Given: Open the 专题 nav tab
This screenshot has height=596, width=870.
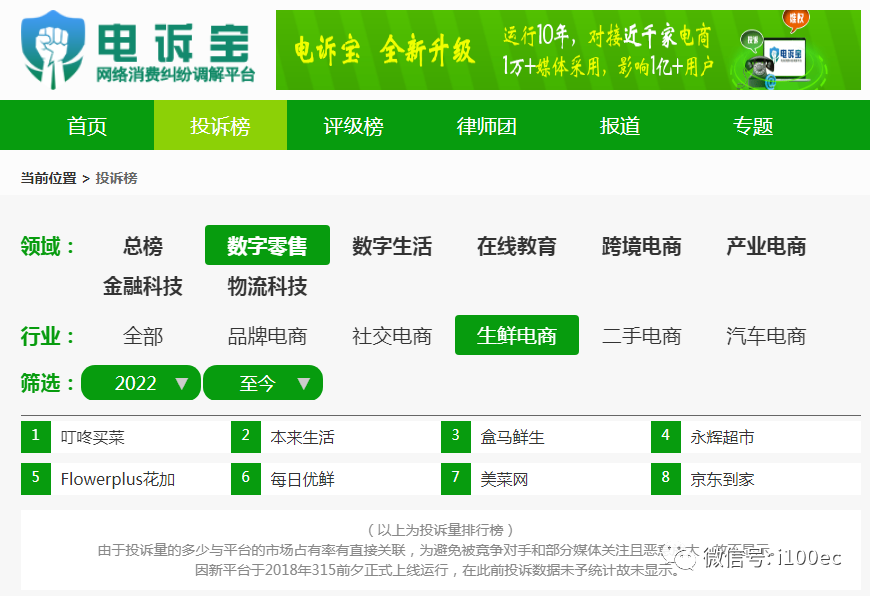Looking at the screenshot, I should coord(753,126).
